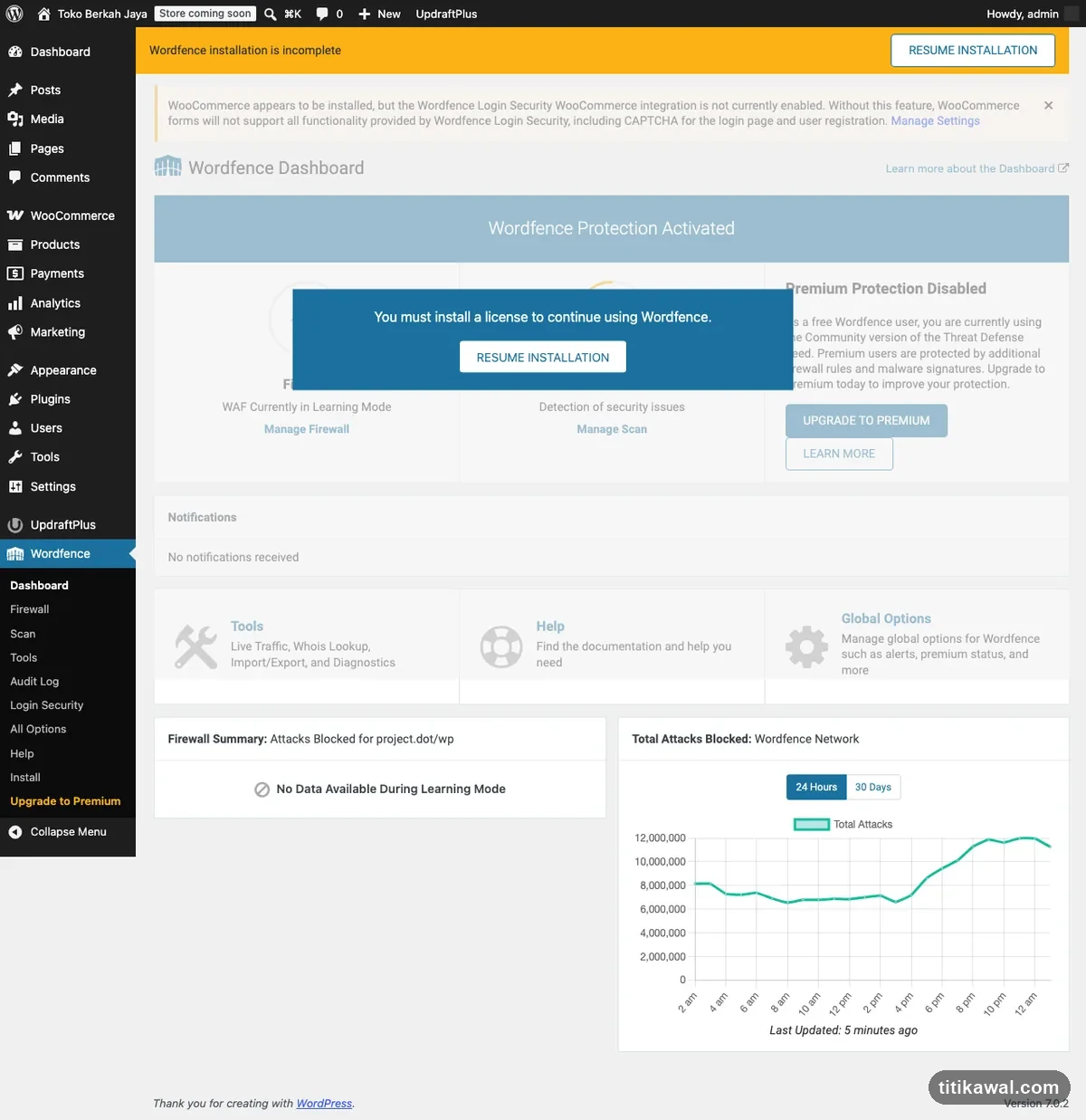1086x1120 pixels.
Task: Click Learn More button
Action: pyautogui.click(x=839, y=454)
